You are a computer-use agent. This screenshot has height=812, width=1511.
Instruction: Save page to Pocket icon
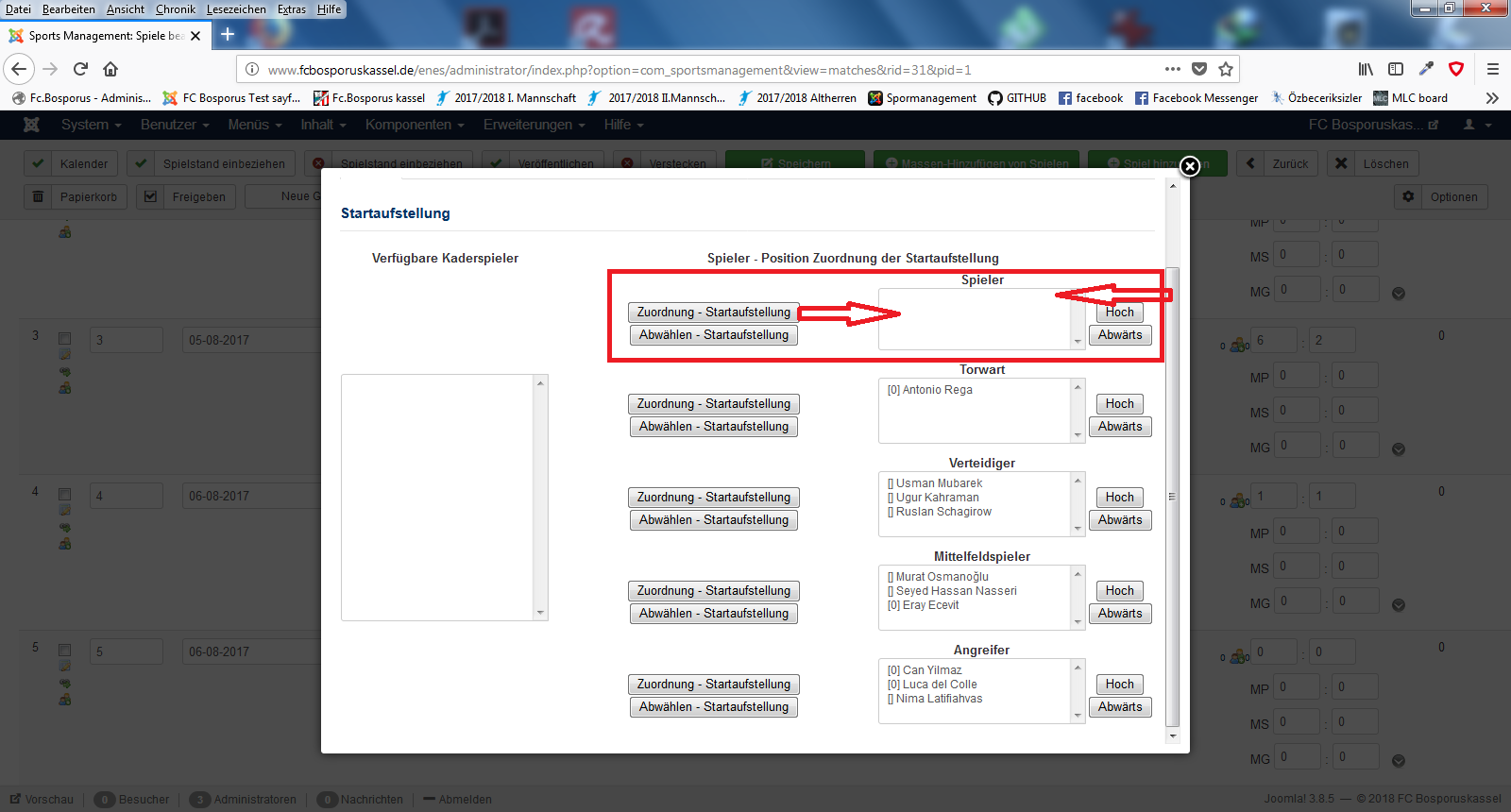click(x=1199, y=69)
